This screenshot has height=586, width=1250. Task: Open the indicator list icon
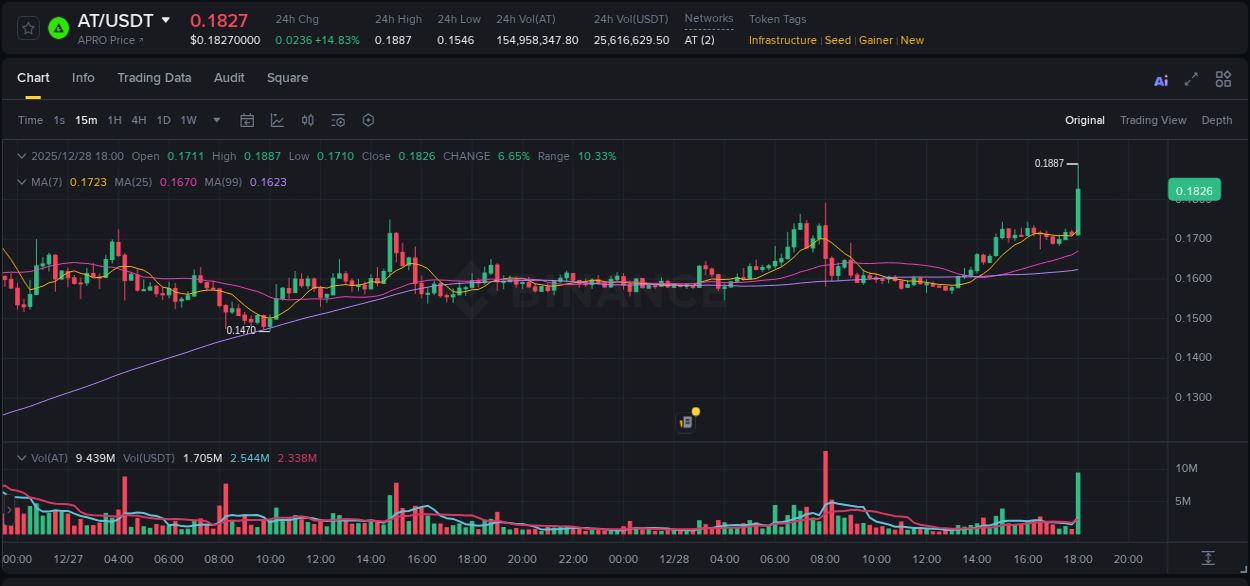pos(338,120)
